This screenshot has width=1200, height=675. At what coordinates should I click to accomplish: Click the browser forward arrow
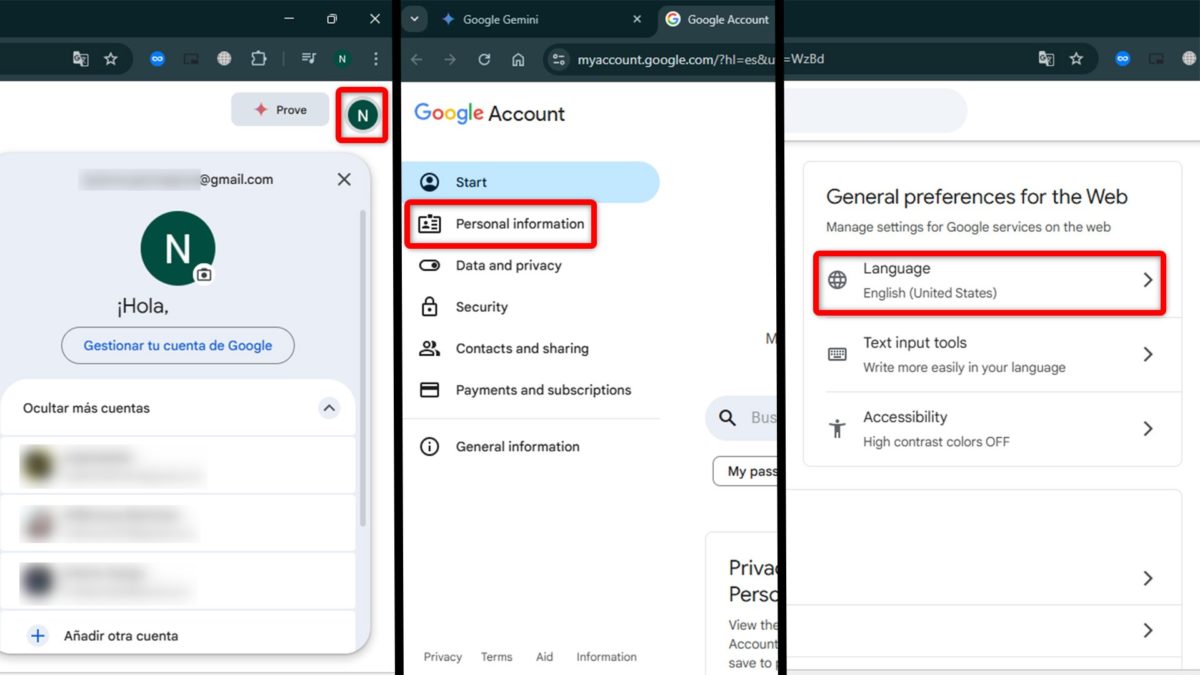point(450,59)
